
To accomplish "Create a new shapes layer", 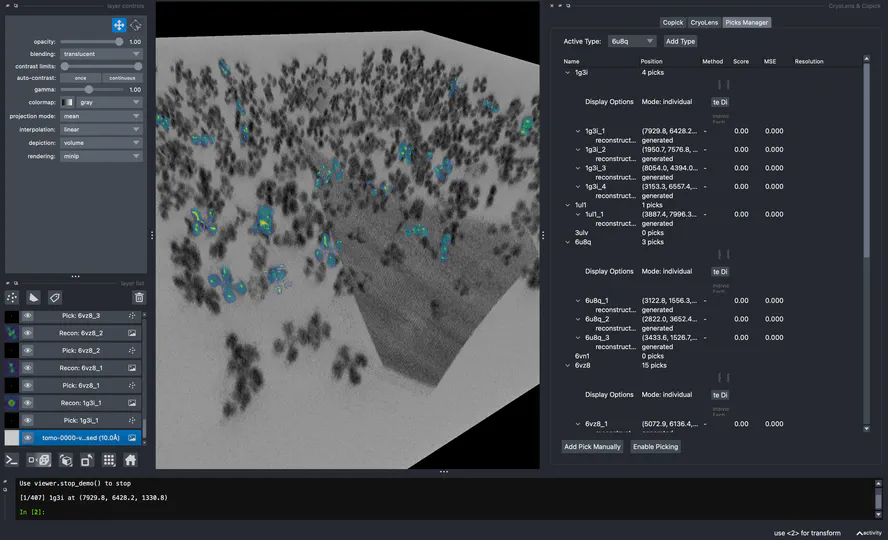I will pos(33,297).
